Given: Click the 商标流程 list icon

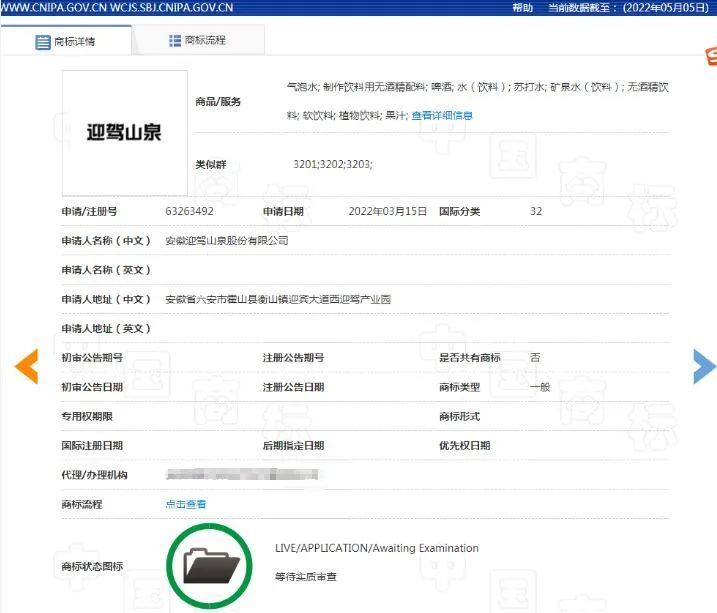Looking at the screenshot, I should coord(175,41).
